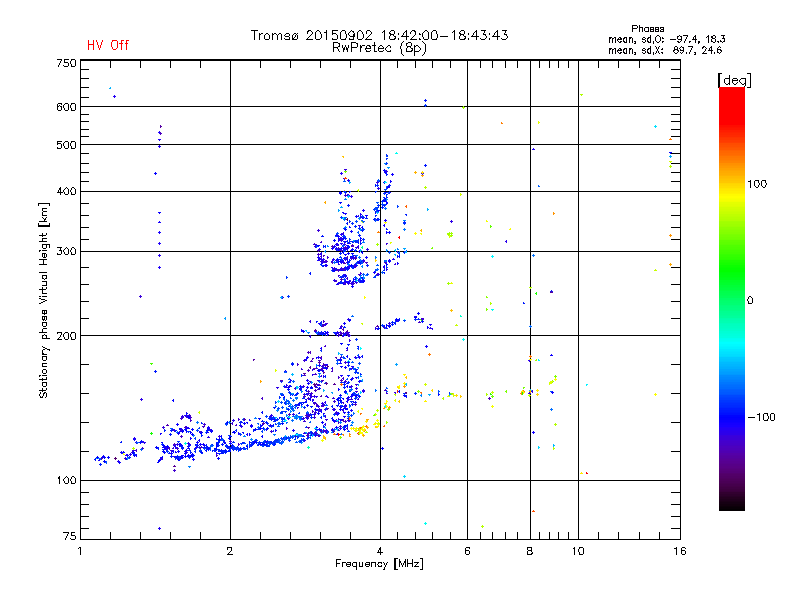The image size is (800, 600).
Task: Click y-axis tick label '500'
Action: pos(66,145)
